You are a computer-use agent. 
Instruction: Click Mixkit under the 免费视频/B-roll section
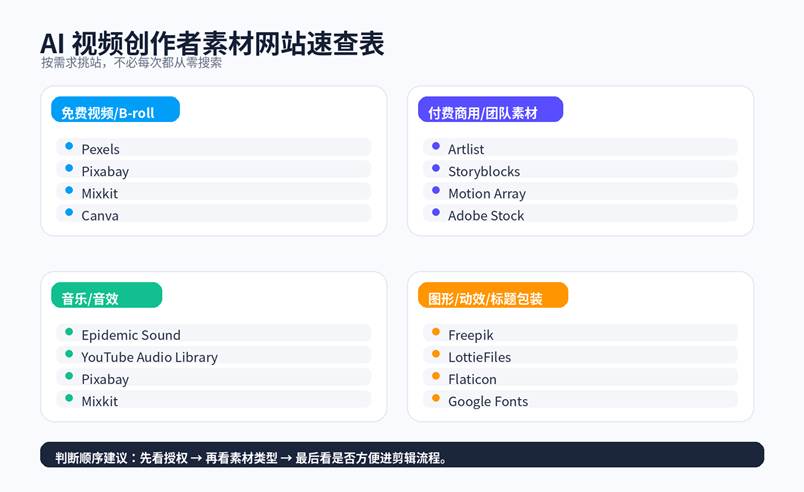tap(100, 193)
